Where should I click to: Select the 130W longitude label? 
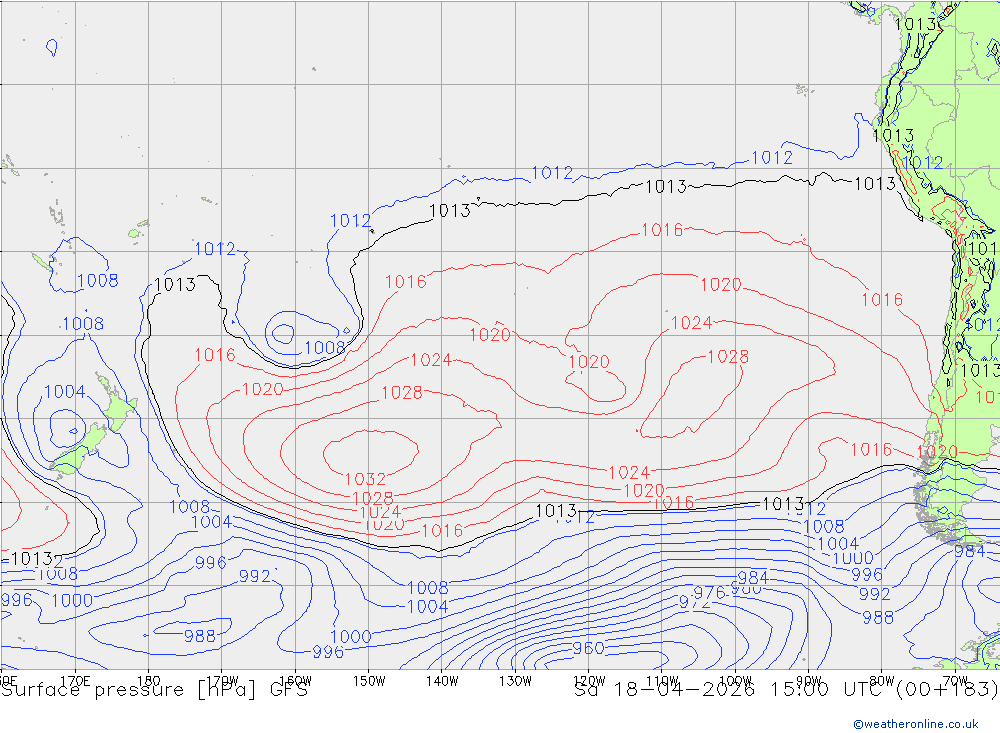pos(515,681)
